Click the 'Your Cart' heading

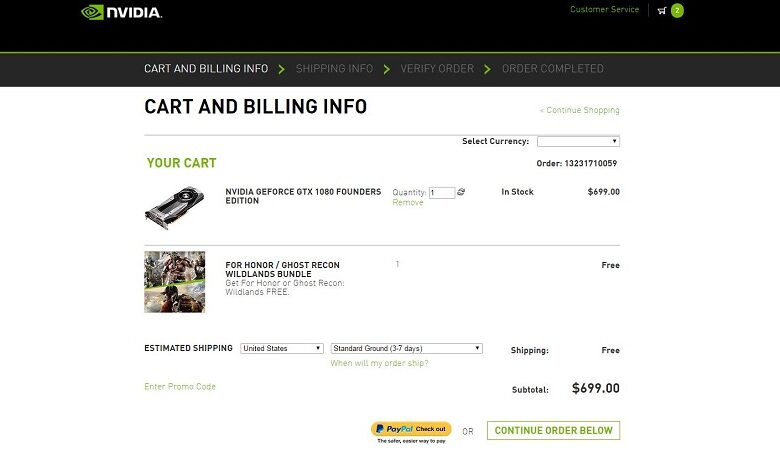point(182,163)
